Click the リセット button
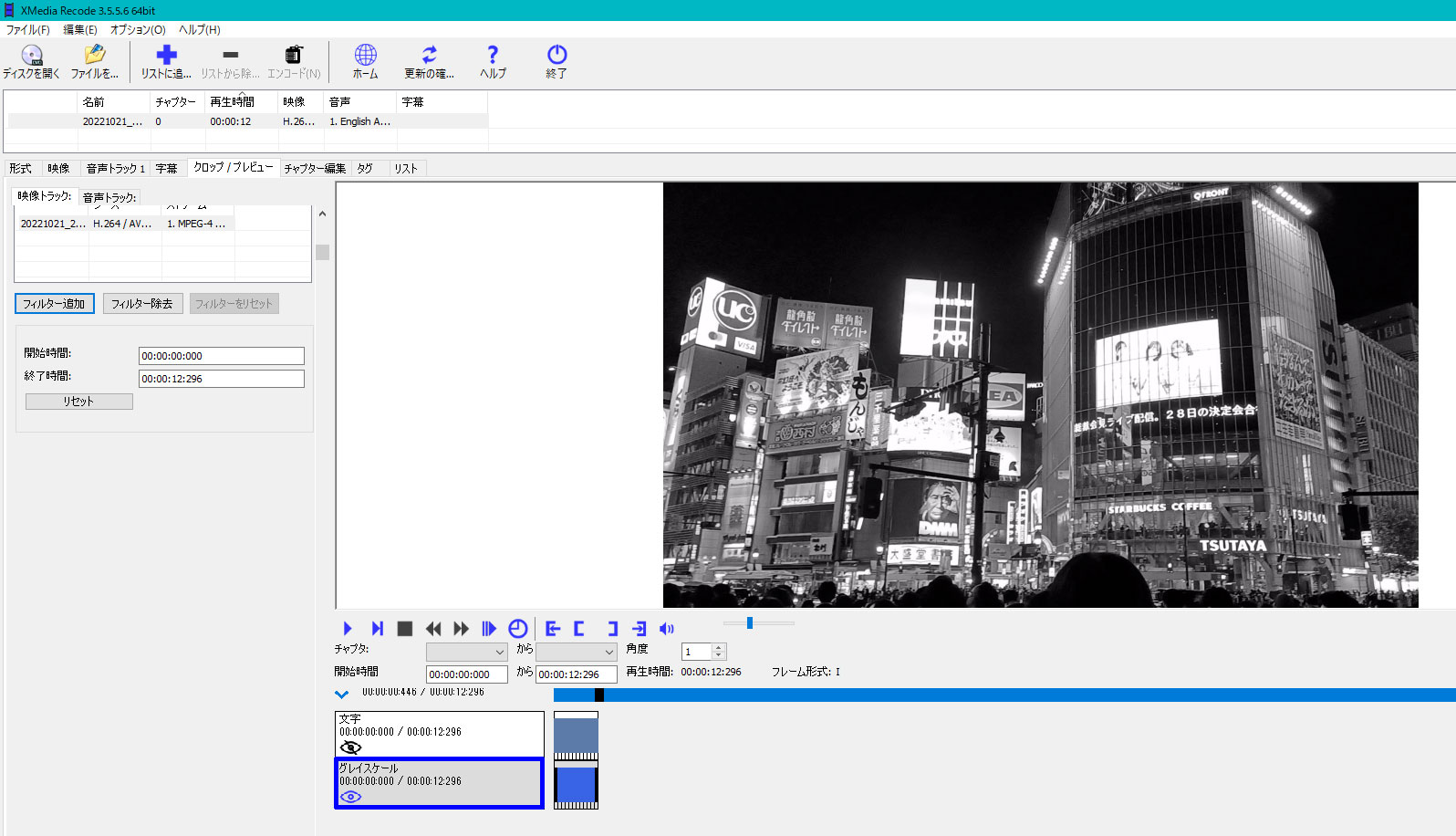Viewport: 1456px width, 836px height. pos(78,402)
